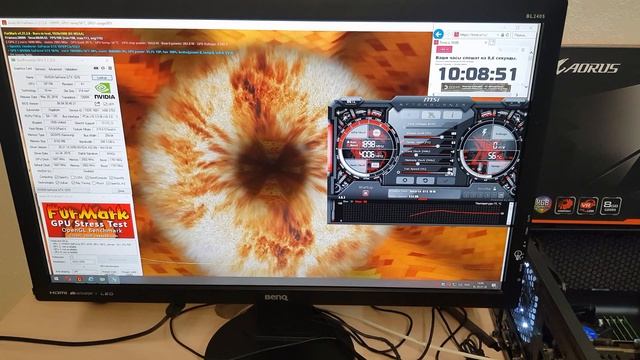Switch to the Advanced tab in GPU-Z
The width and height of the screenshot is (640, 360).
(55, 69)
